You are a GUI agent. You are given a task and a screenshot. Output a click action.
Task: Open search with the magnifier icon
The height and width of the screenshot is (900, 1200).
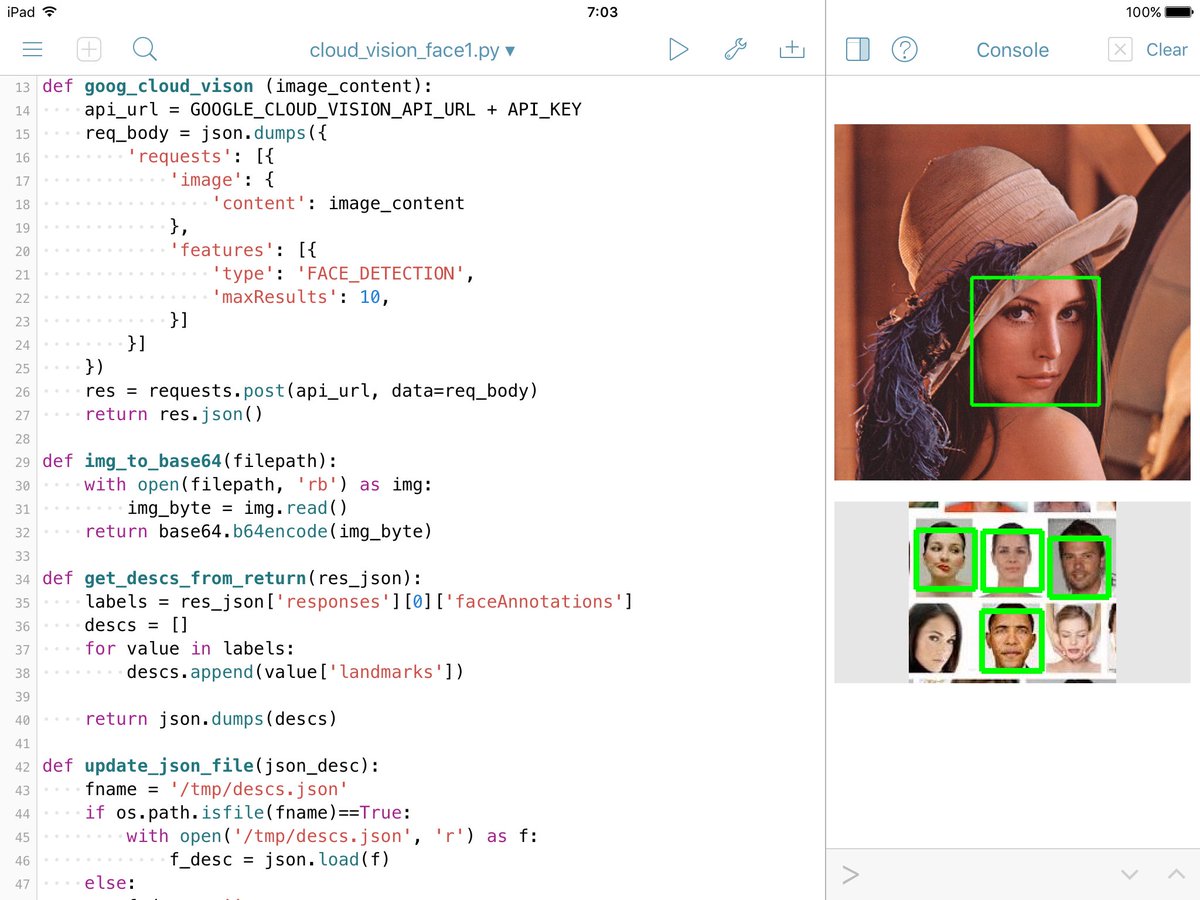[x=144, y=49]
